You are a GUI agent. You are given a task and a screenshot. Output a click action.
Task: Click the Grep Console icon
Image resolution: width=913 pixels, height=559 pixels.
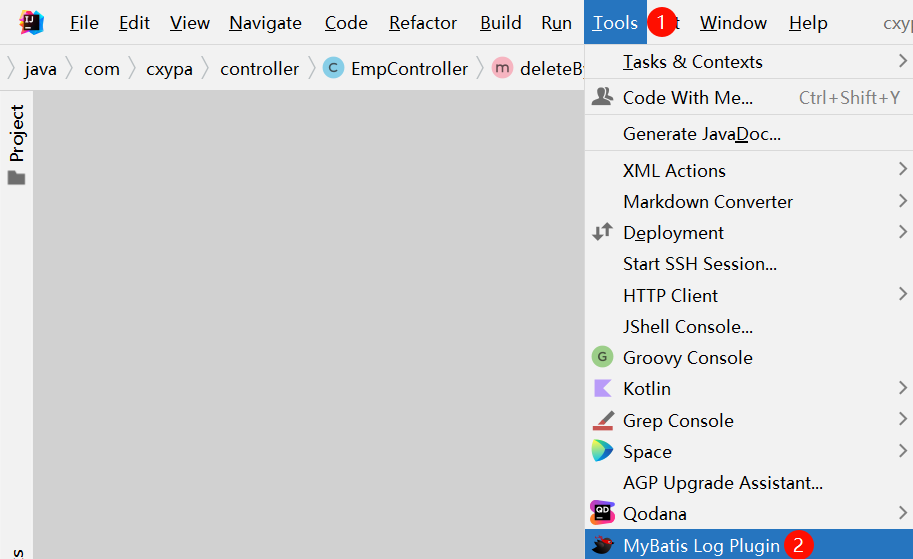click(x=602, y=420)
